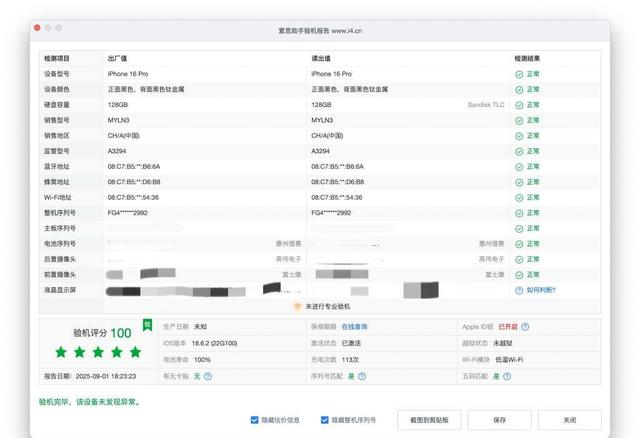Click the green check icon in 后置摄像头 row
Viewport: 640px width, 438px height.
coord(519,260)
